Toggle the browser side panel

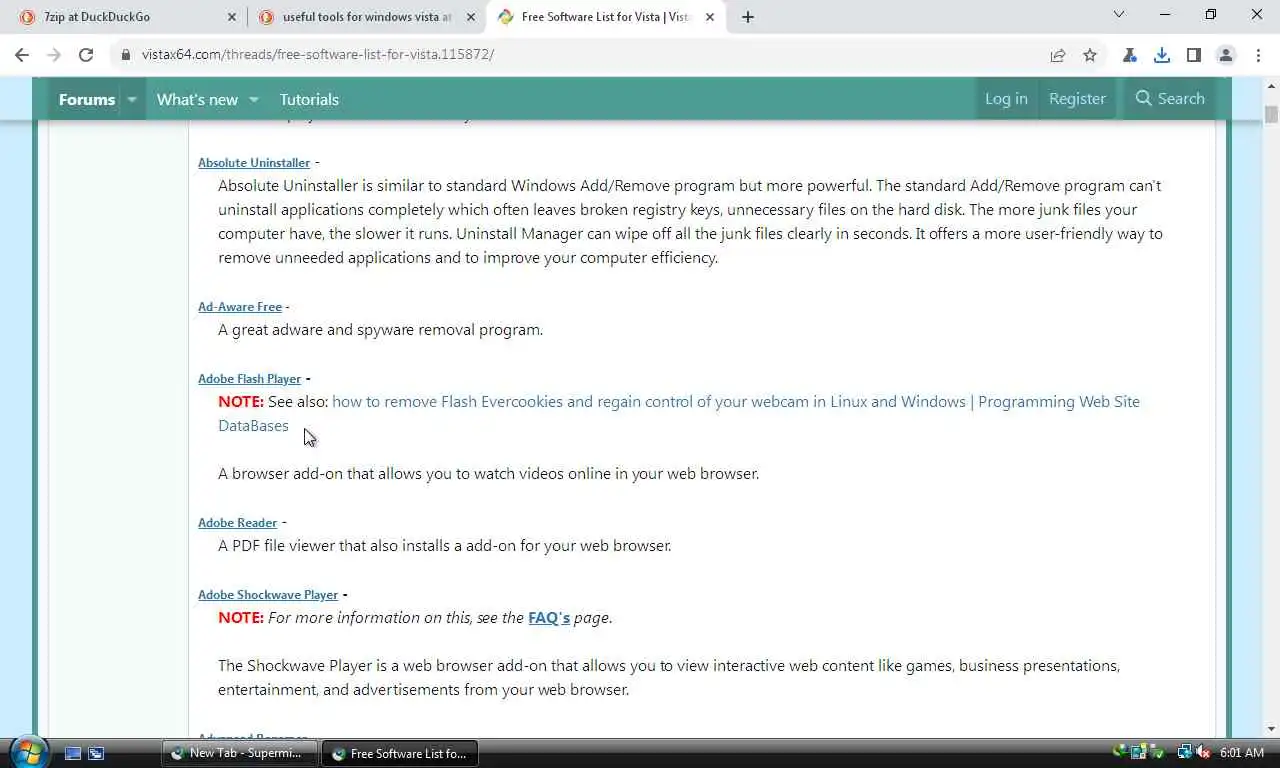click(1194, 55)
